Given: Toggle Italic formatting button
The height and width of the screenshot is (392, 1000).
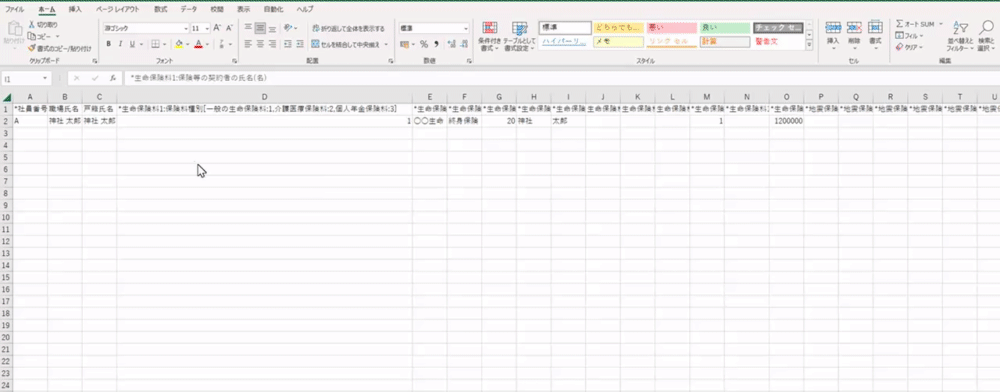Looking at the screenshot, I should click(120, 44).
